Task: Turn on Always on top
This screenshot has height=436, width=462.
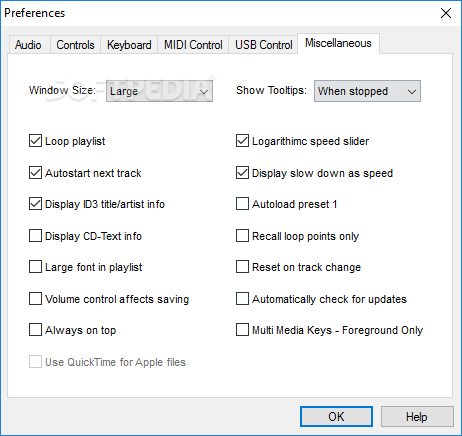Action: click(35, 330)
